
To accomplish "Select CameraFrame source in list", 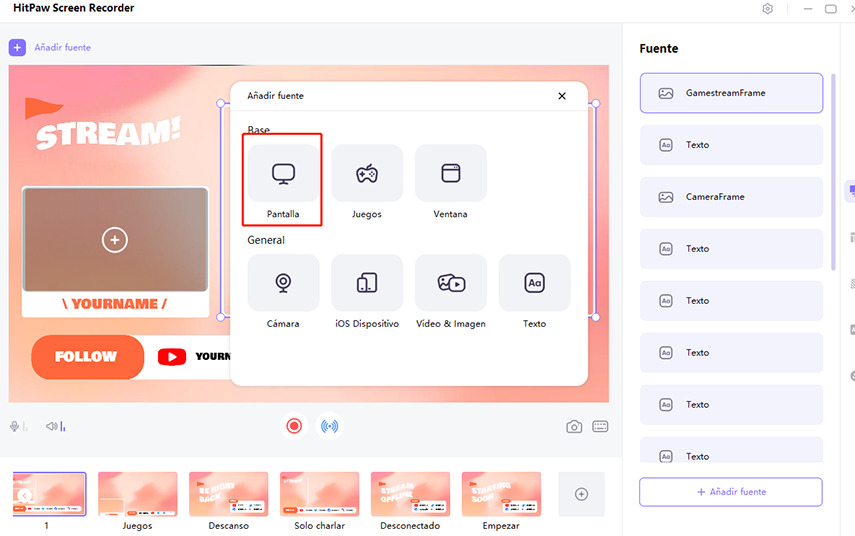I will tap(731, 197).
